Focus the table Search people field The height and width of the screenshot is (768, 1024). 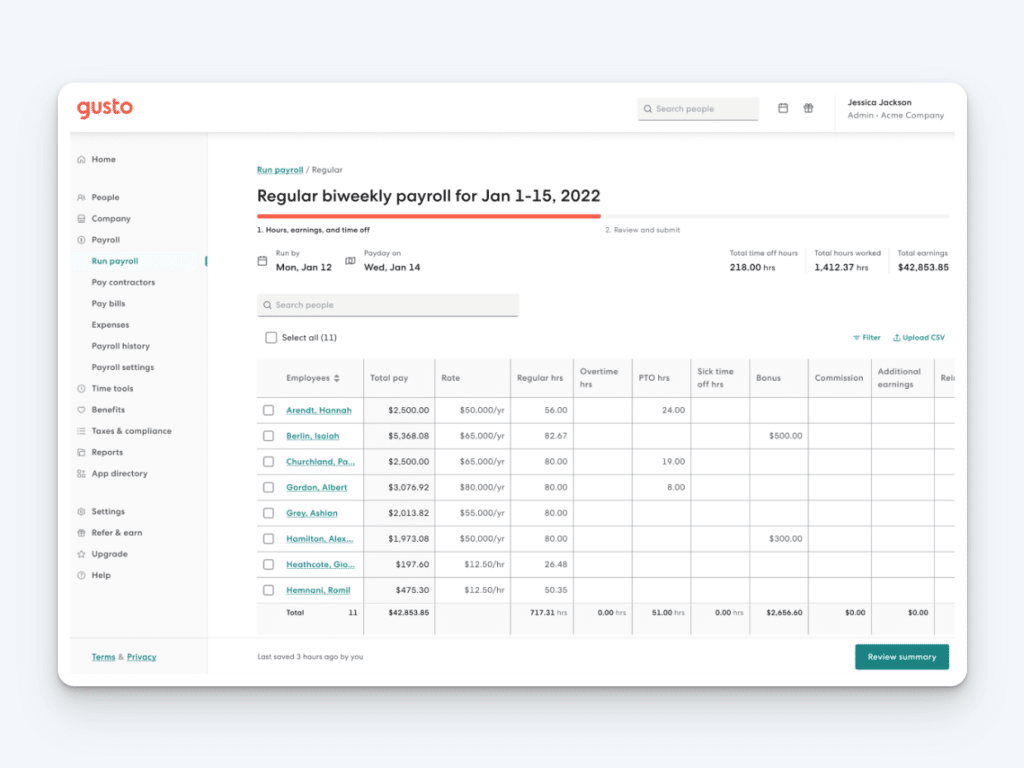(x=388, y=305)
